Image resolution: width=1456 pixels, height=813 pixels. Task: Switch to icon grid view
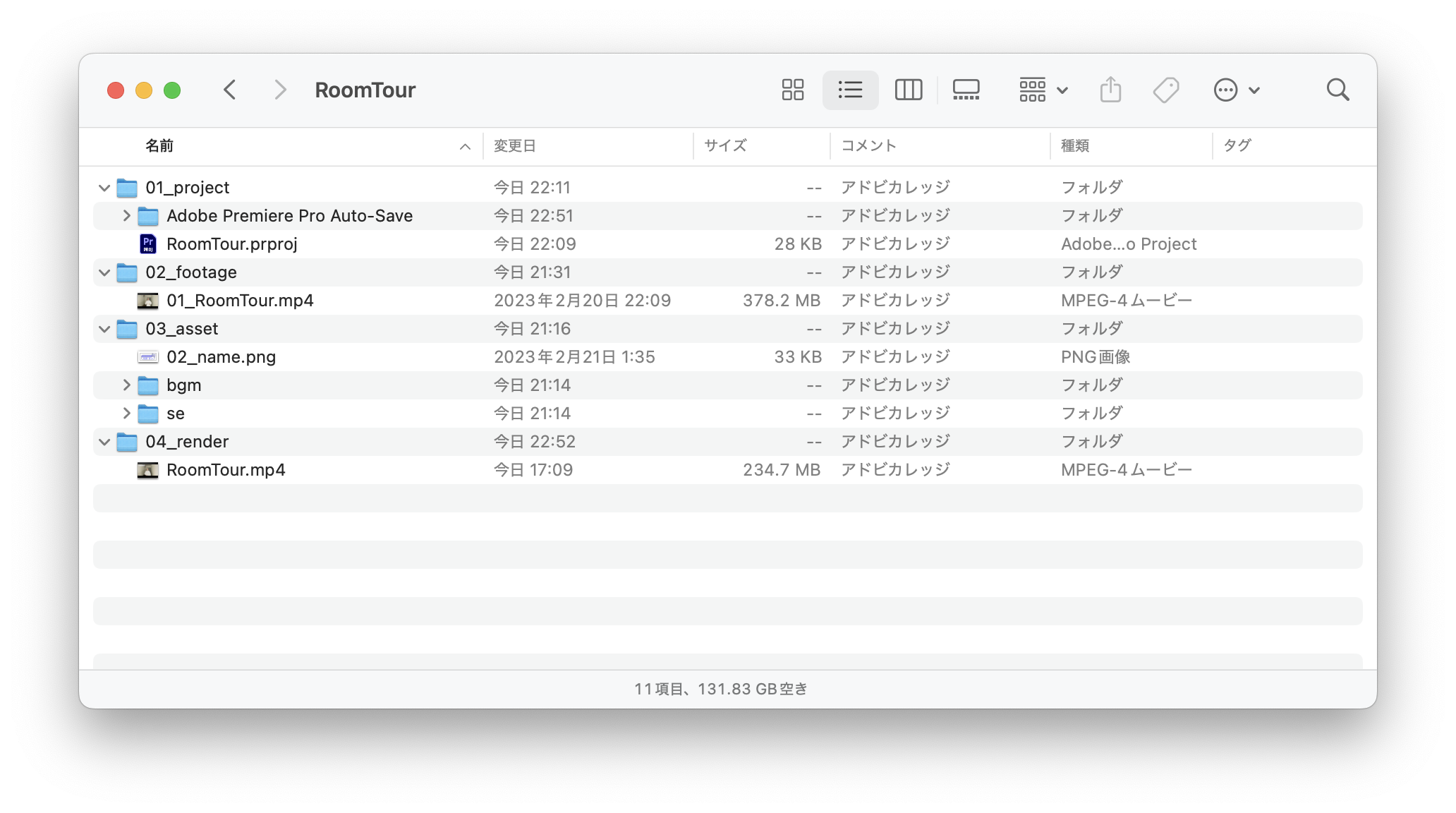click(792, 90)
